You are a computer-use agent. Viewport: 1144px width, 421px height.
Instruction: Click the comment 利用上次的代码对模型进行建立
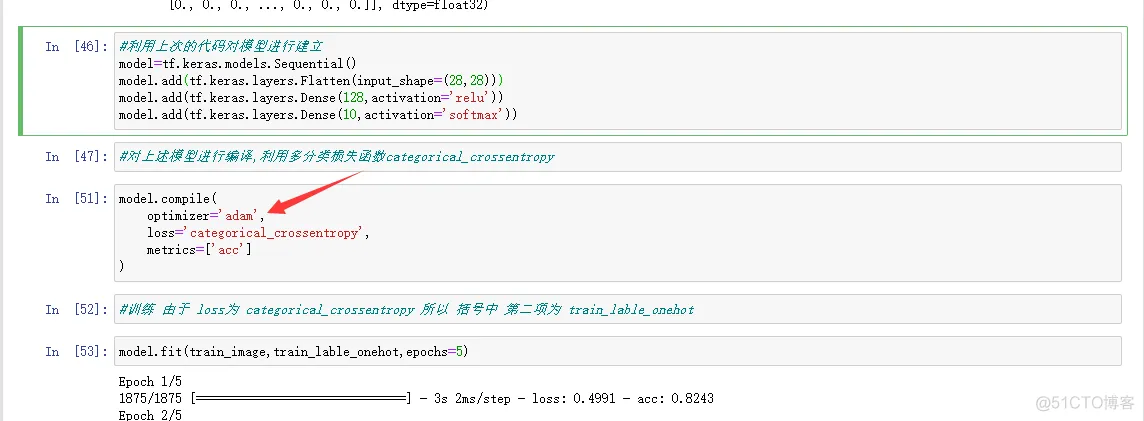(220, 47)
